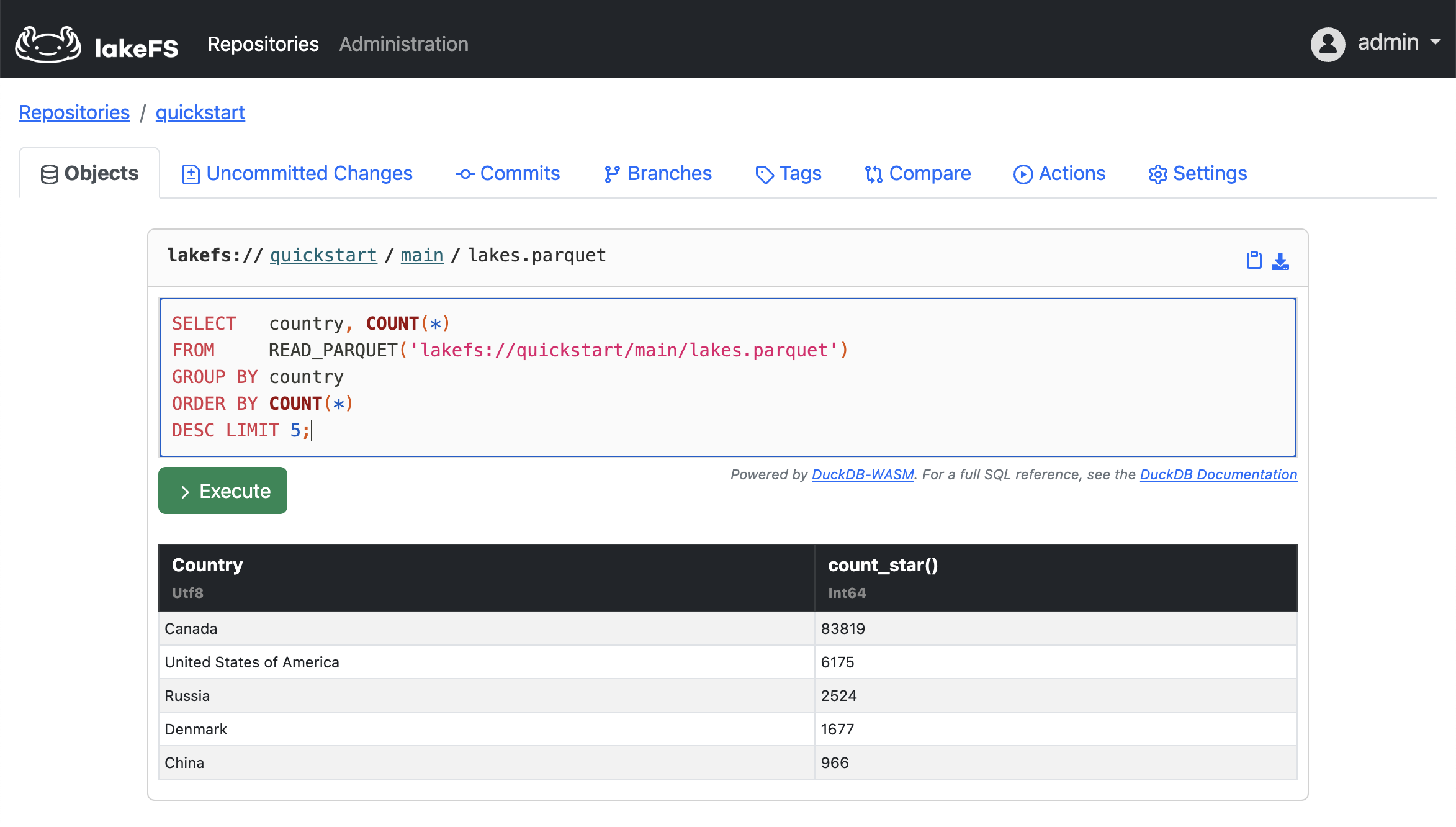Copy the lakes.parquet object URI
Viewport: 1456px width, 827px height.
pyautogui.click(x=1253, y=260)
